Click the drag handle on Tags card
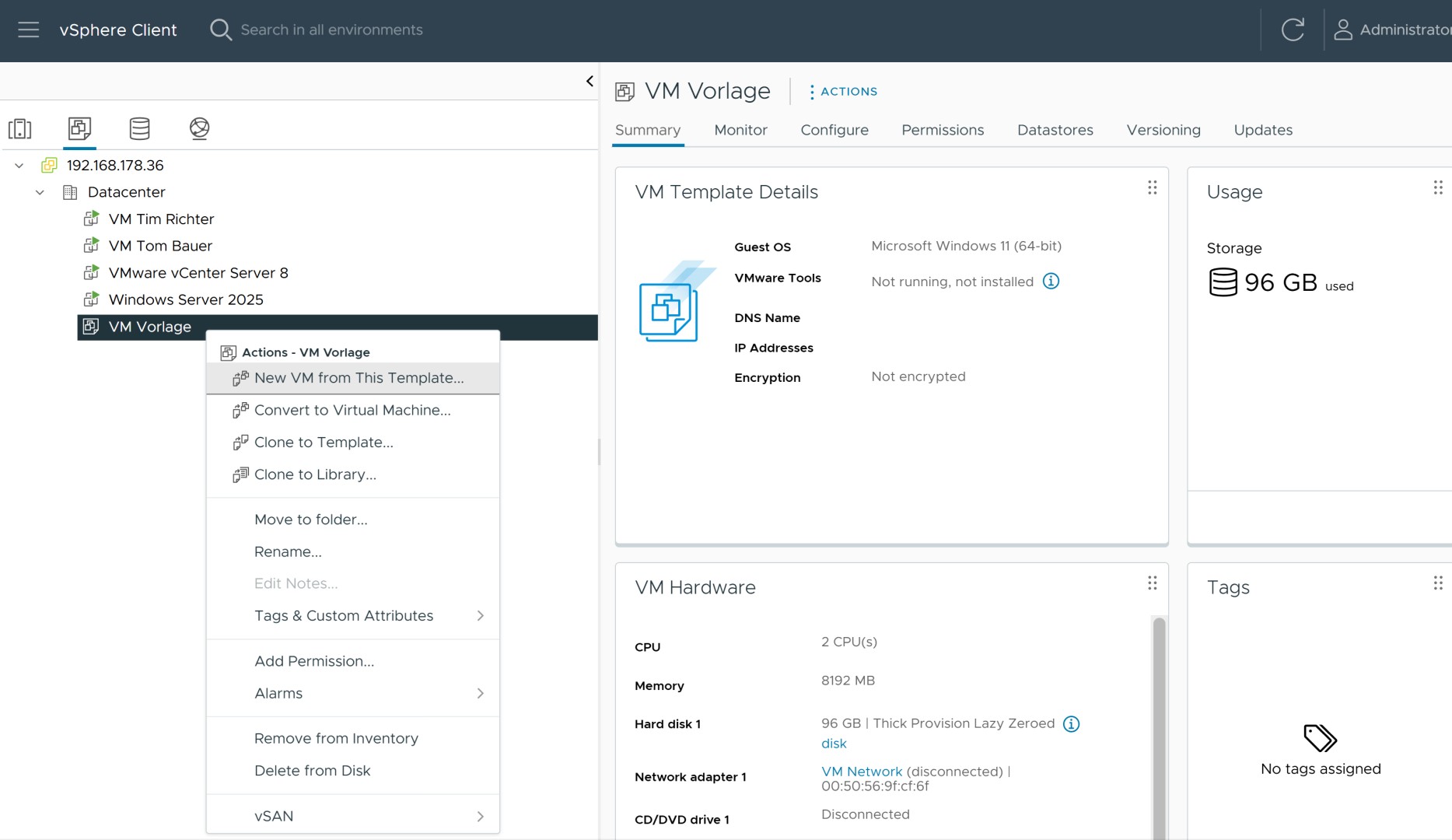1452x840 pixels. pos(1438,583)
